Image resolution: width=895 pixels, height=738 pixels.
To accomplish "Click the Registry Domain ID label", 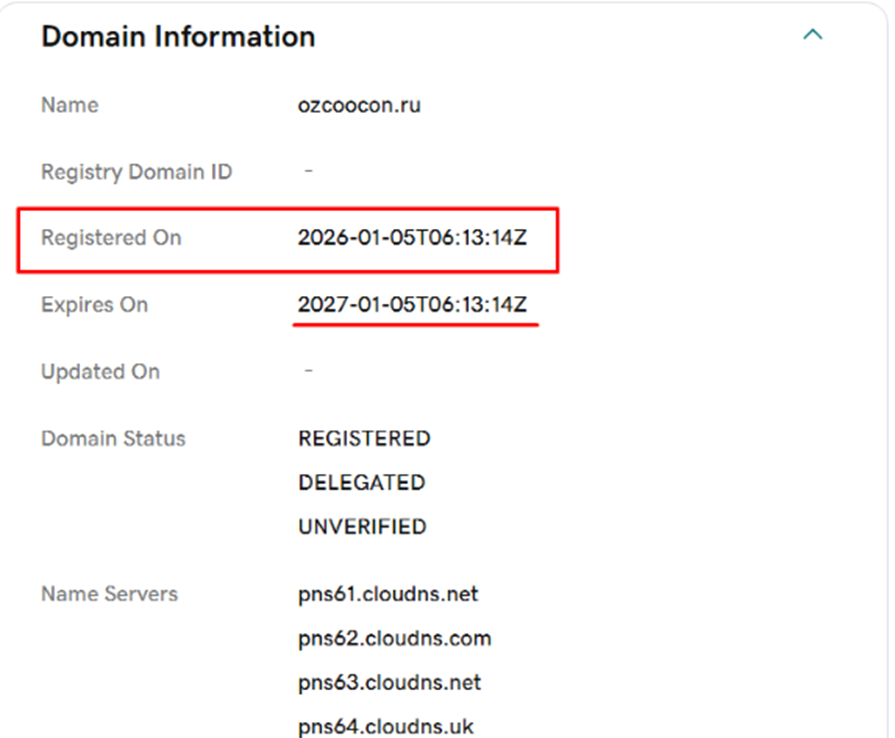I will 136,172.
